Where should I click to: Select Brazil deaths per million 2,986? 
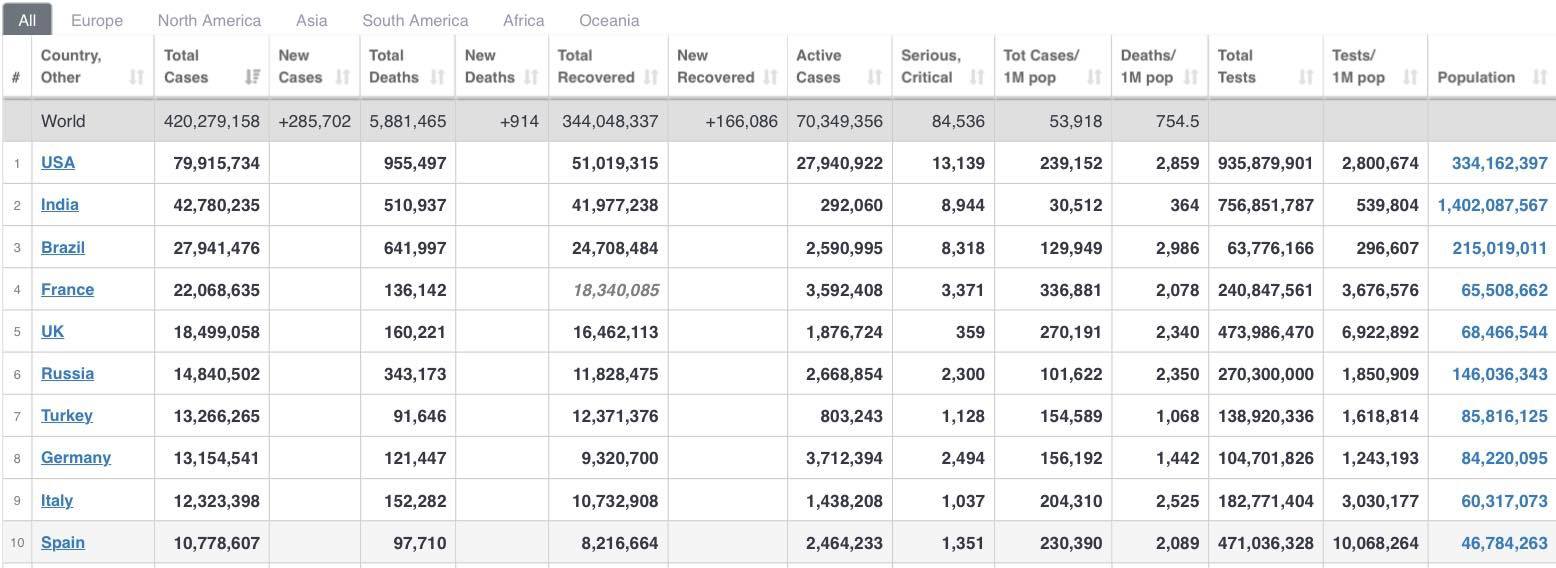pos(1177,247)
